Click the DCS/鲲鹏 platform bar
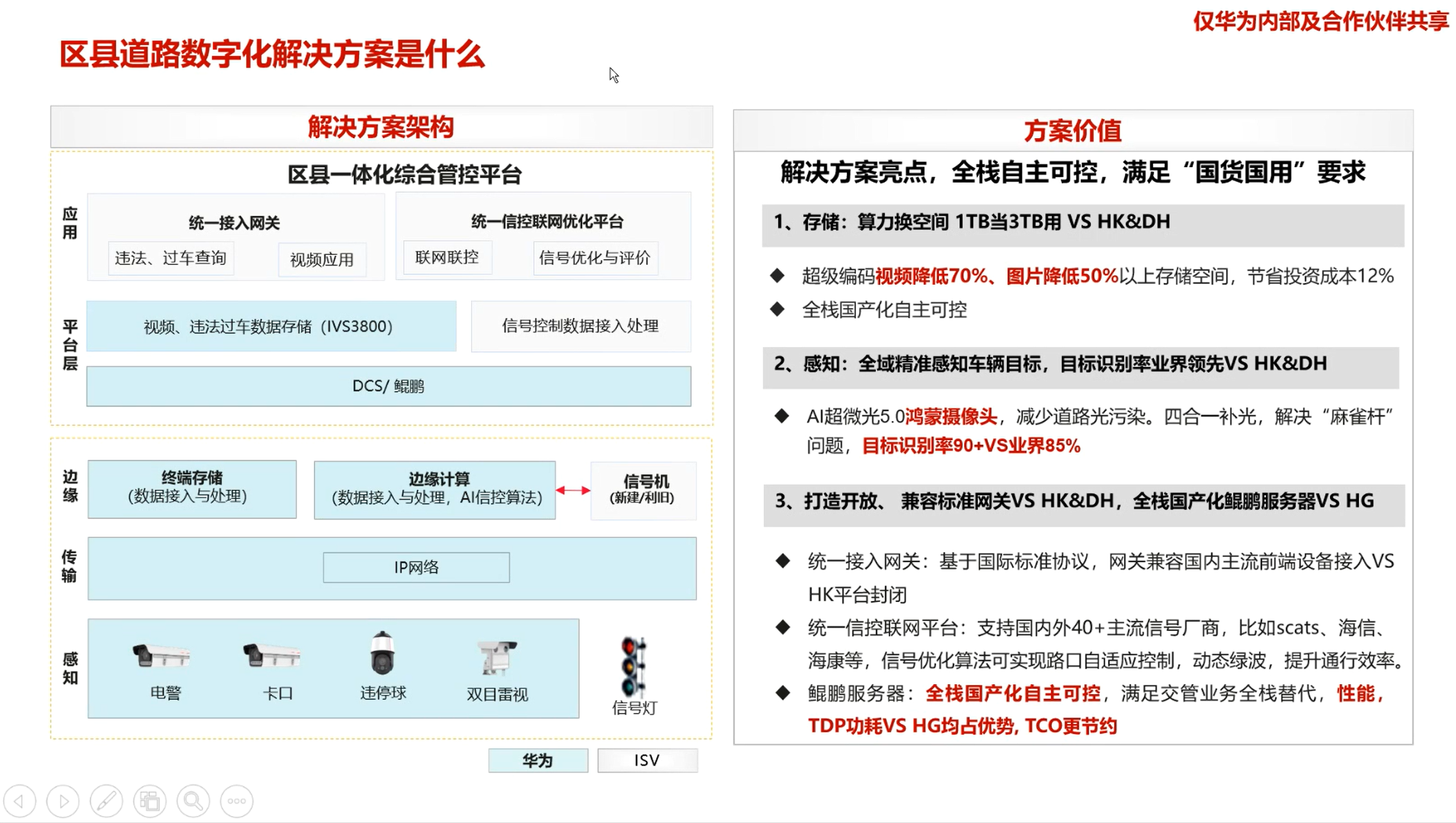Image resolution: width=1456 pixels, height=823 pixels. [x=388, y=386]
